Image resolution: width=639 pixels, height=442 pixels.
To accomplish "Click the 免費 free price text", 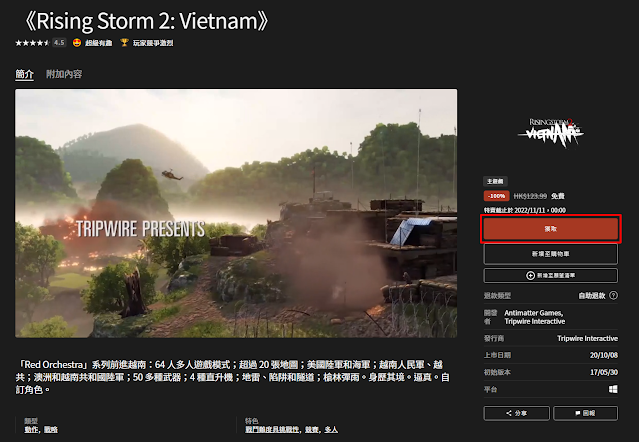I will click(558, 196).
